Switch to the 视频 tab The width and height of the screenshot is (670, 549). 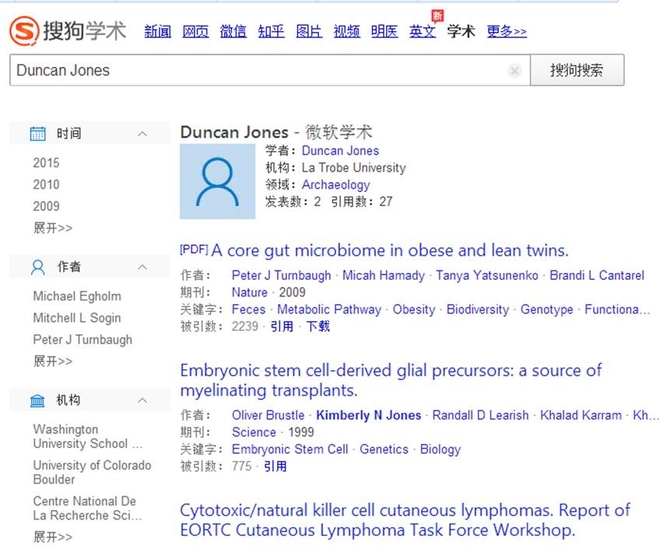[x=347, y=31]
